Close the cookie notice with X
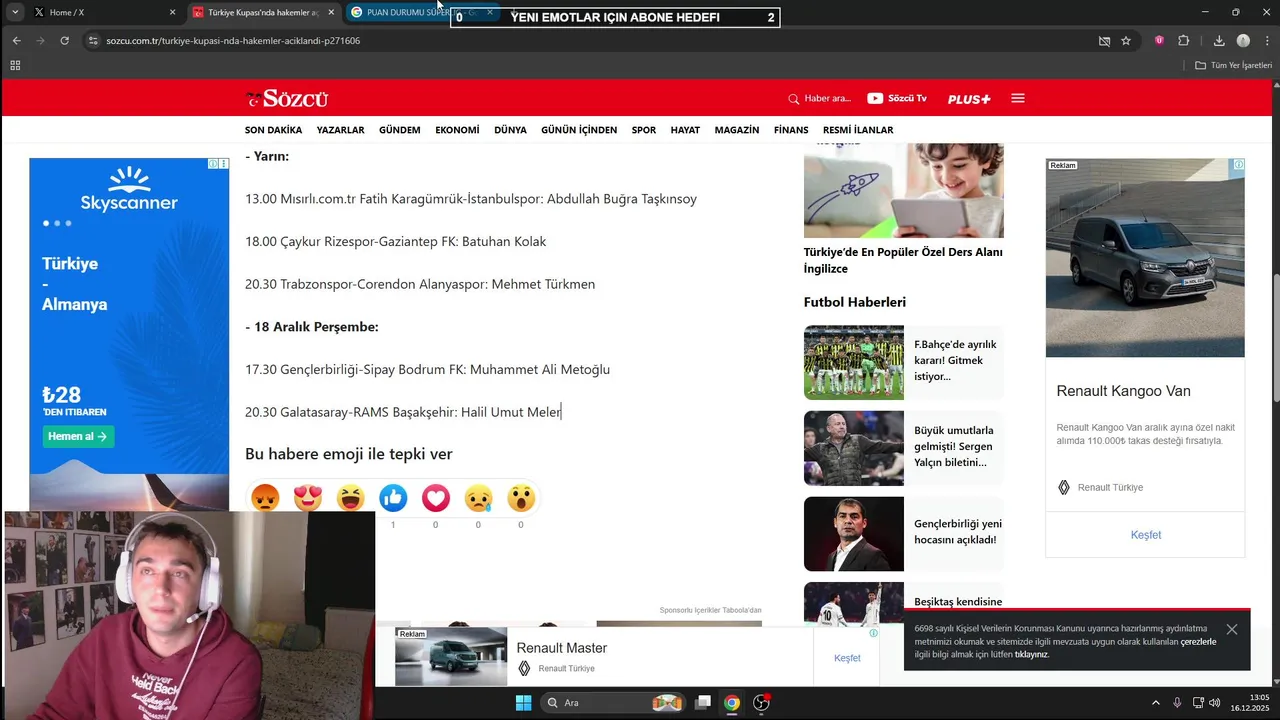The image size is (1280, 720). click(x=1232, y=629)
